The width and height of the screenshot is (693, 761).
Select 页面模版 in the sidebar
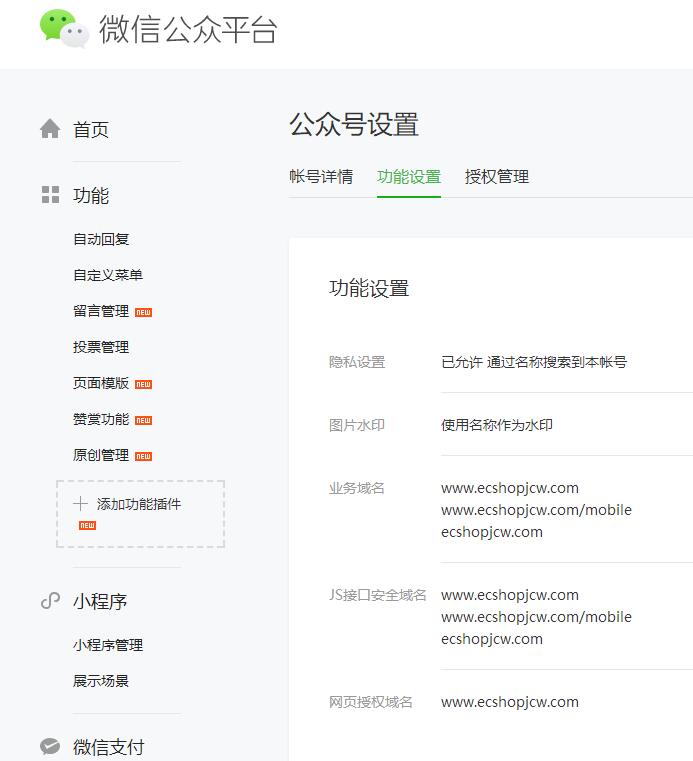(x=101, y=384)
